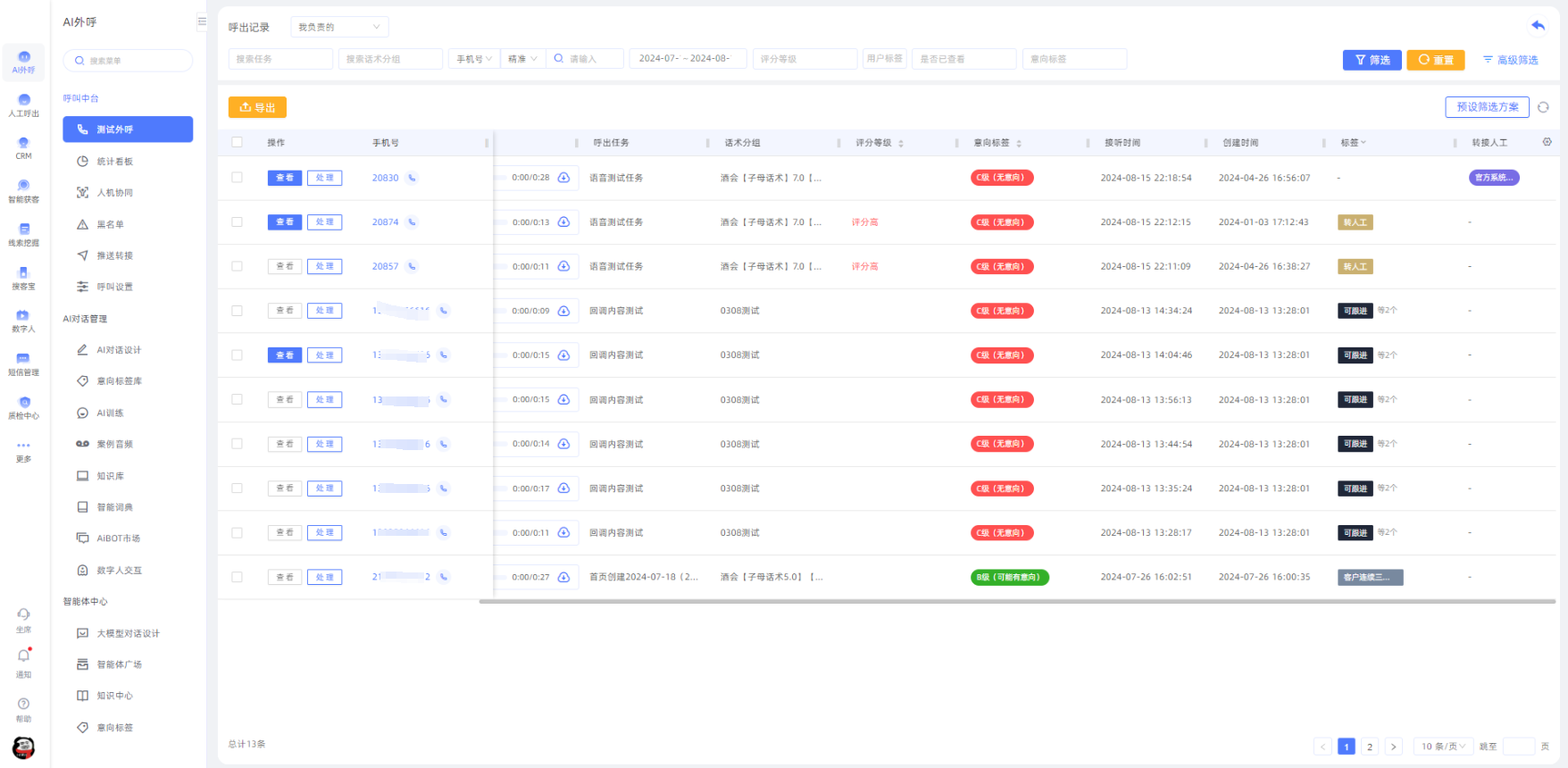The image size is (1568, 768).
Task: Click the refresh icon beside 预设筛选方案
Action: [x=1543, y=107]
